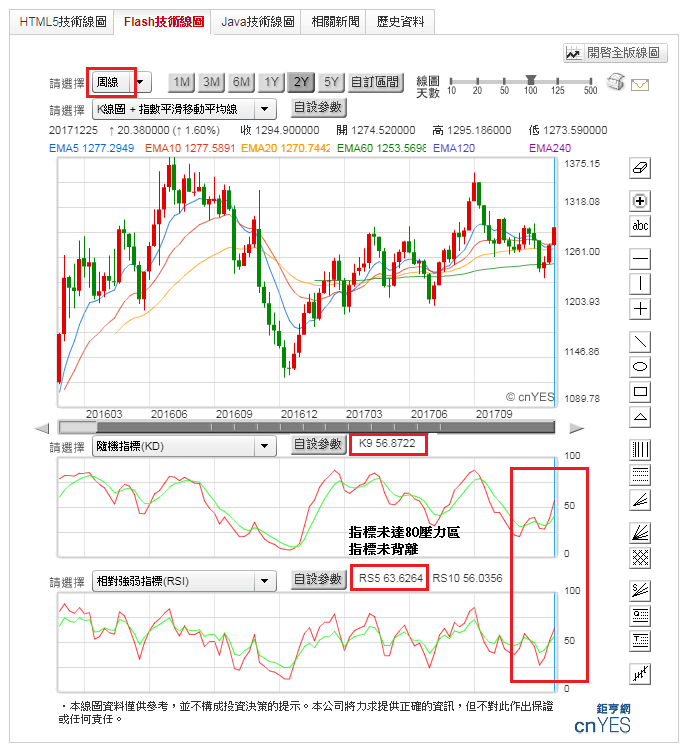Screen dimensions: 690x749
Task: Select the eraser drawing tool
Action: pyautogui.click(x=639, y=168)
